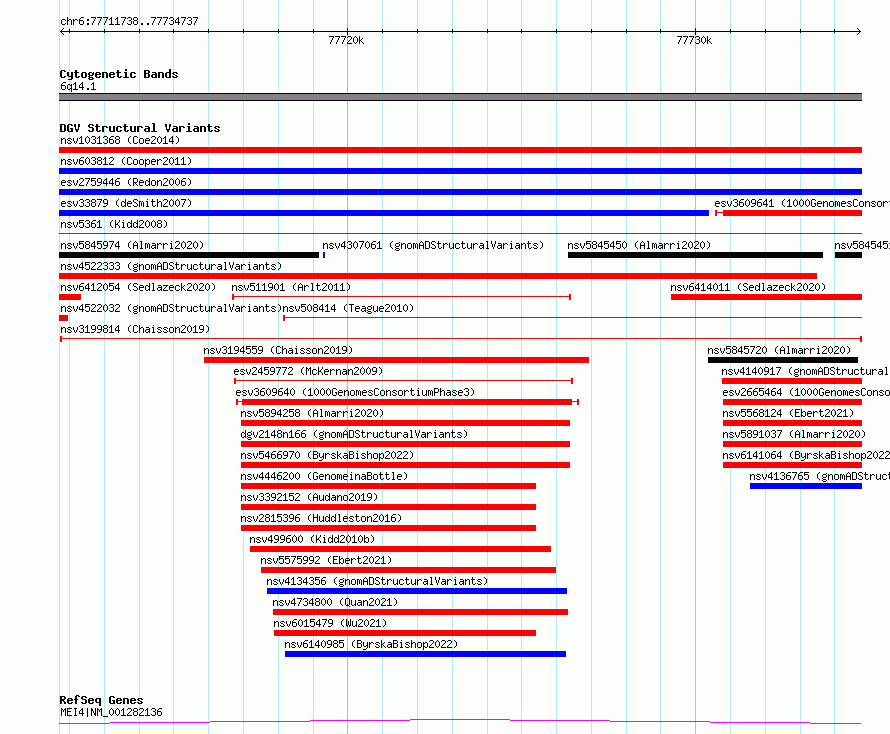Select nsv6412054 (Sedlazeck2020) label
Screen dimensions: 890x734
tap(138, 287)
